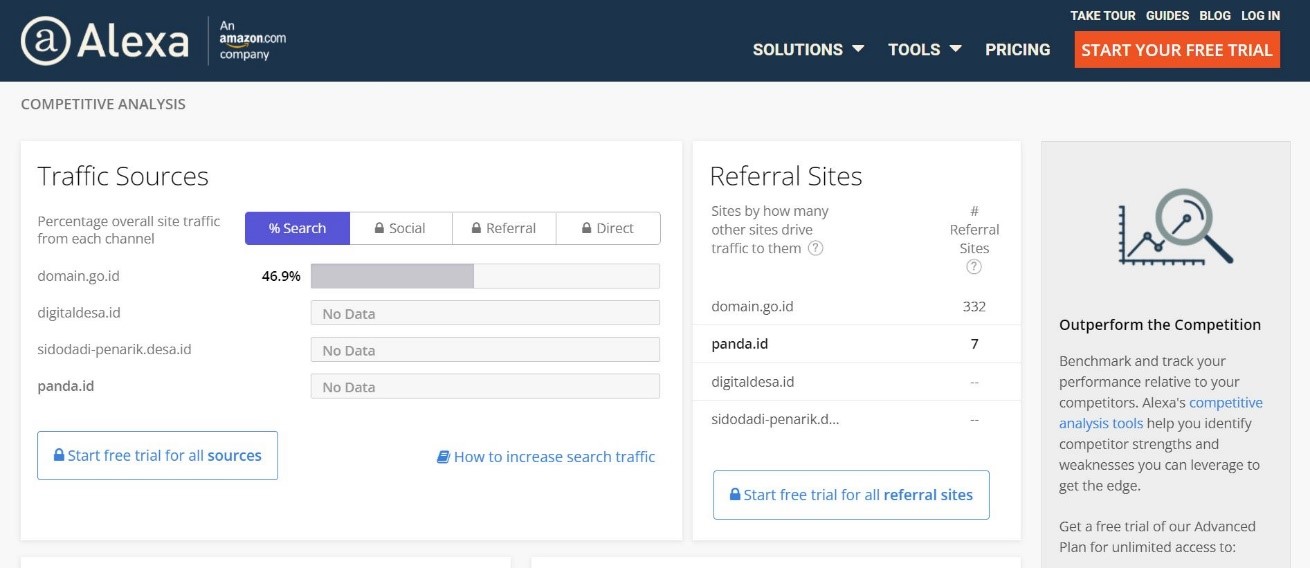Expand the SOLUTIONS dropdown menu

click(x=808, y=49)
